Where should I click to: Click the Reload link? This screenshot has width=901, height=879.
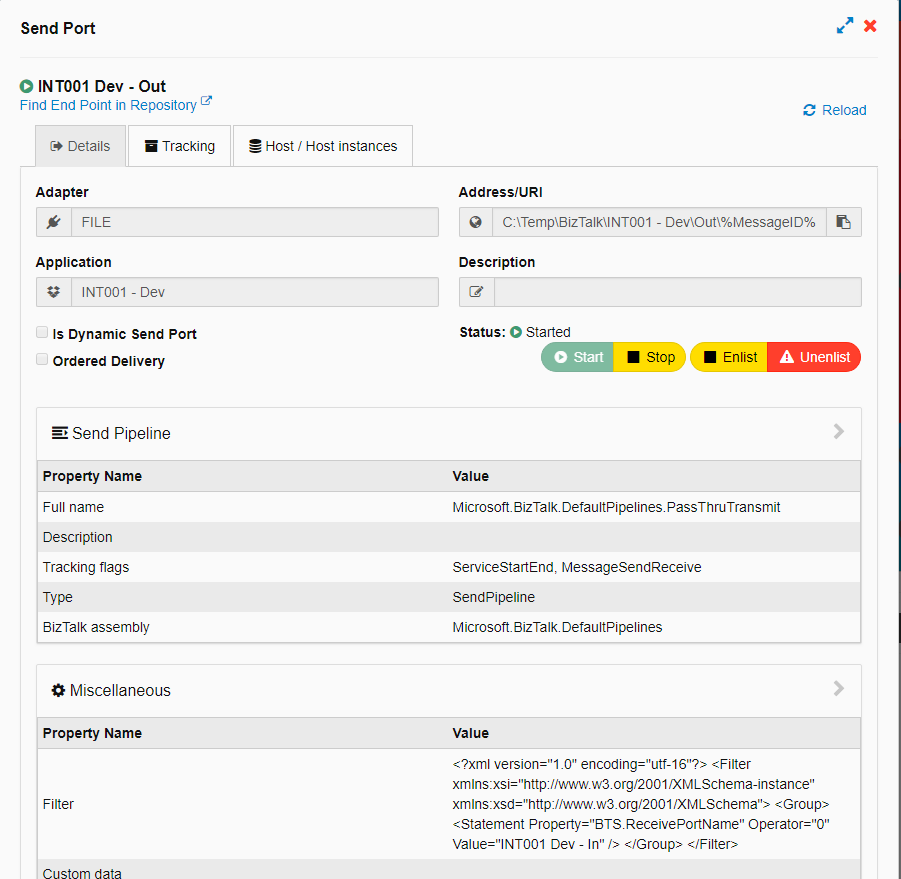(x=834, y=110)
